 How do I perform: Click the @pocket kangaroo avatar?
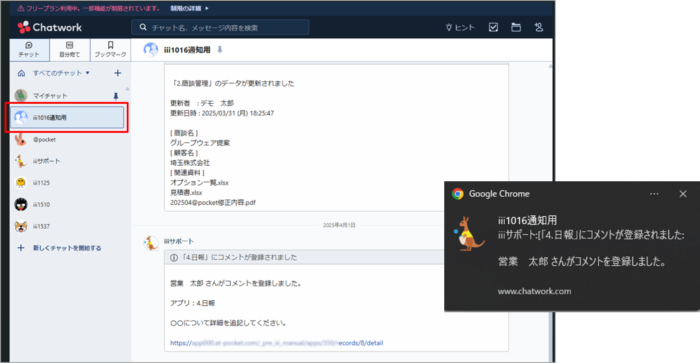pyautogui.click(x=21, y=139)
